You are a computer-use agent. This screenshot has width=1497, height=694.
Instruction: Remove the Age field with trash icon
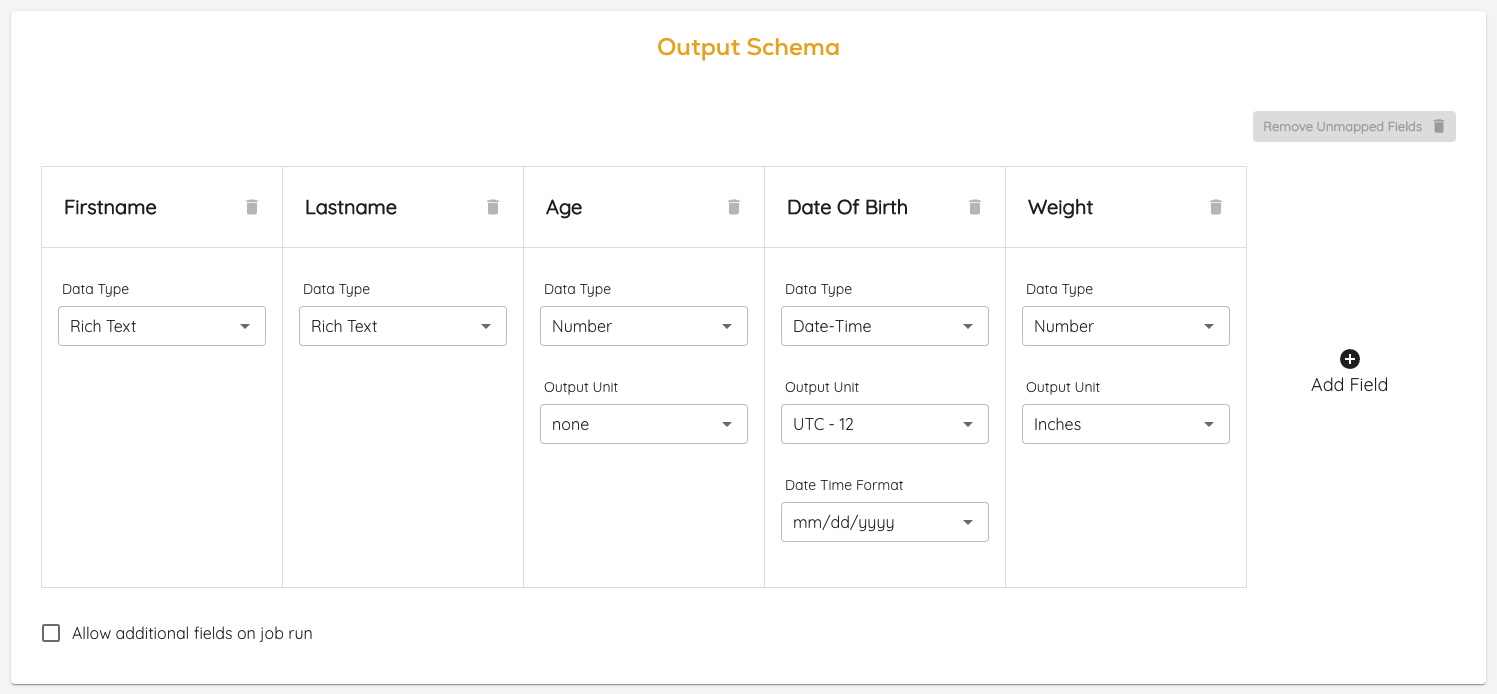pyautogui.click(x=734, y=207)
